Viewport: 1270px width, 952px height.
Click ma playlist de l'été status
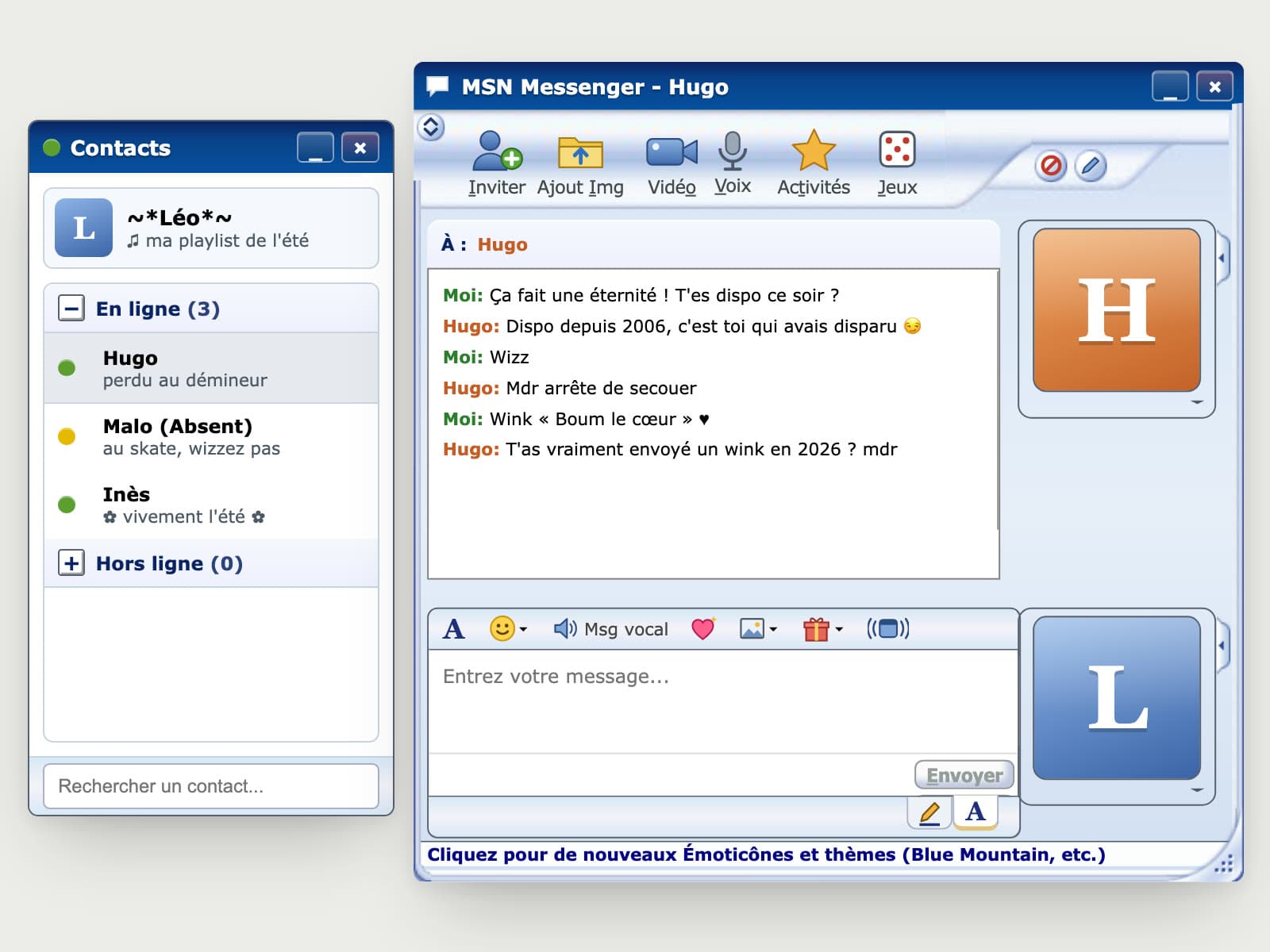[218, 240]
